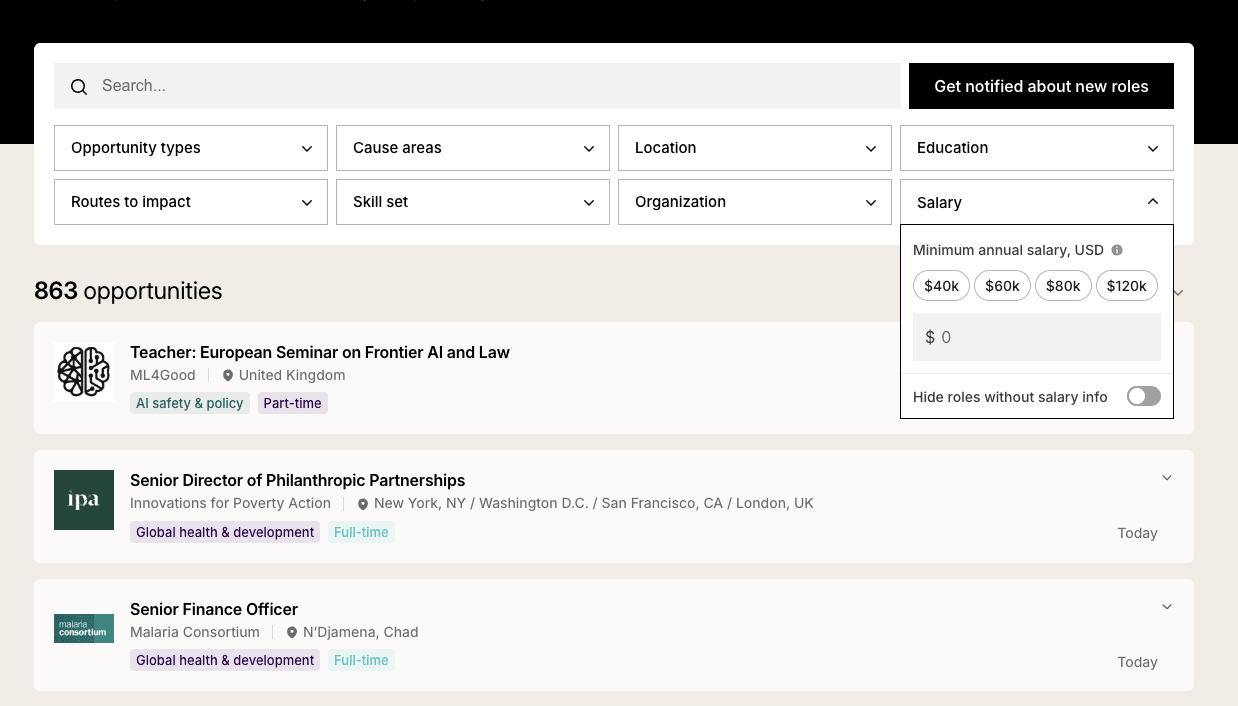1238x706 pixels.
Task: Click the Part-time tag
Action: tap(293, 403)
